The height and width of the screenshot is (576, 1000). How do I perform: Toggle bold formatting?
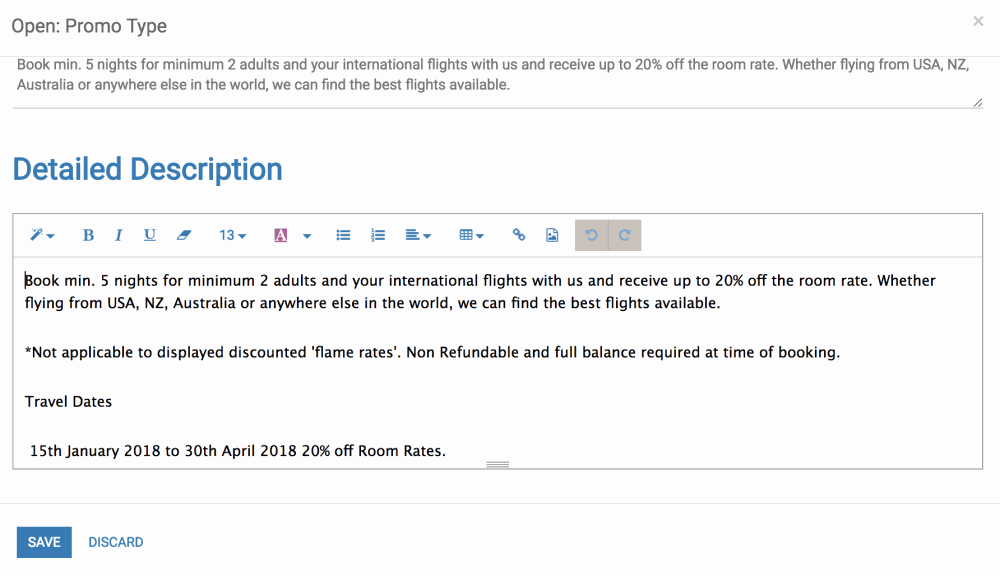88,235
